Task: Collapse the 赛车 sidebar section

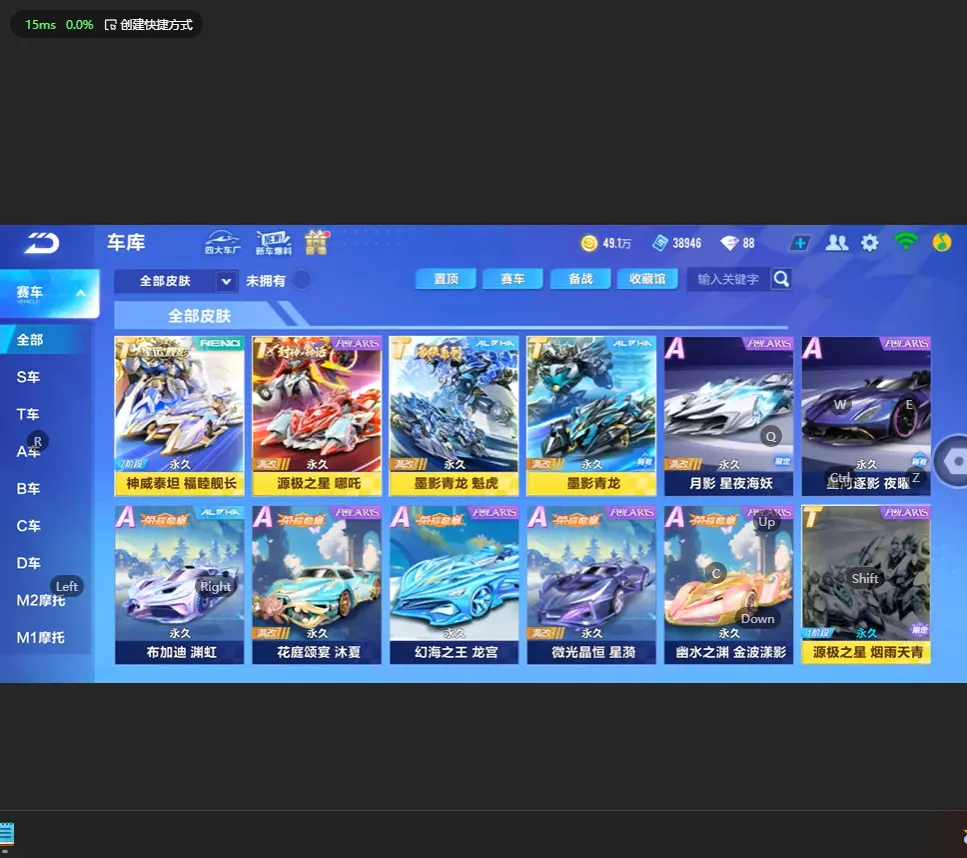Action: (49, 293)
